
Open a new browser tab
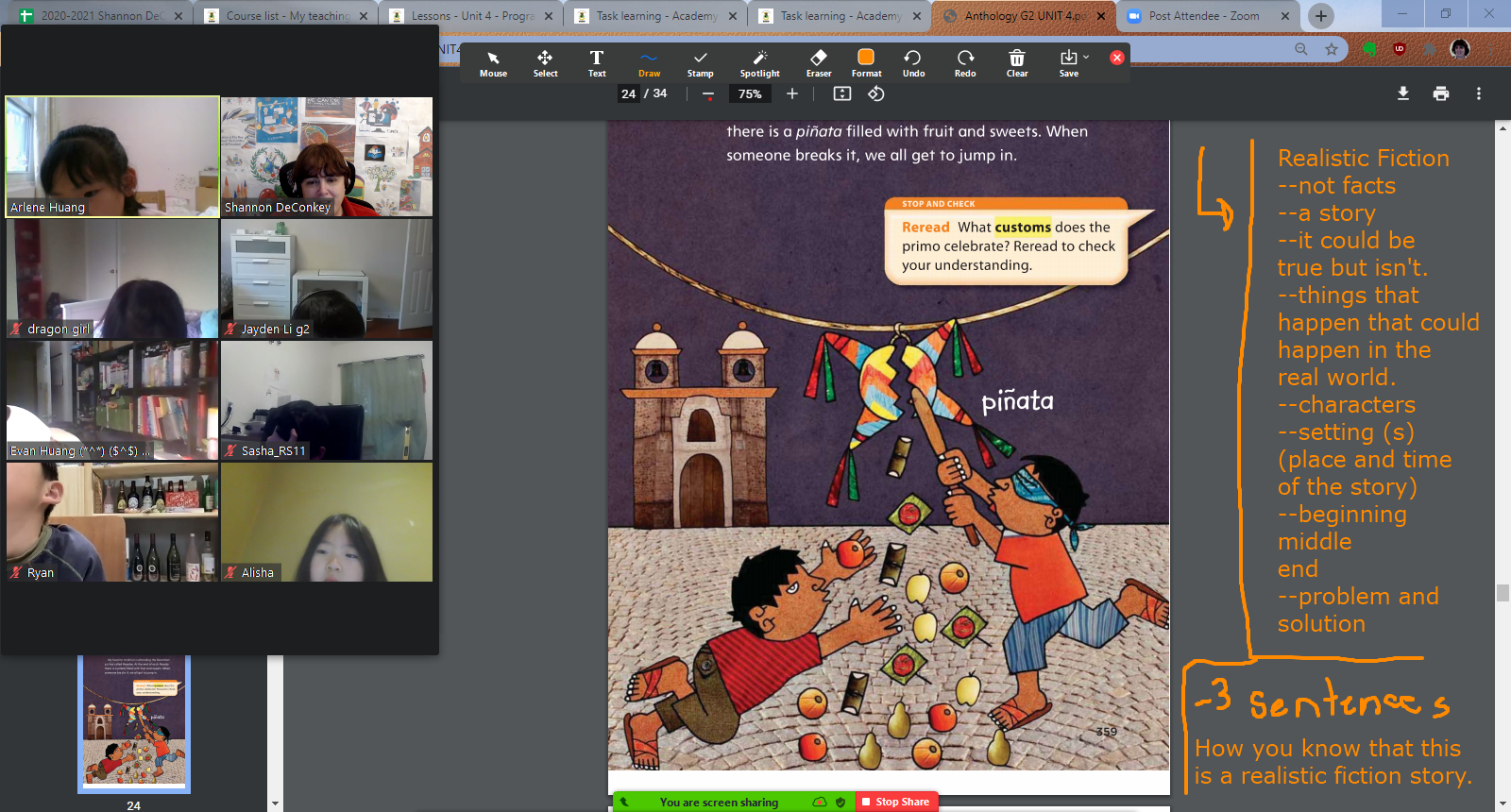[x=1321, y=16]
